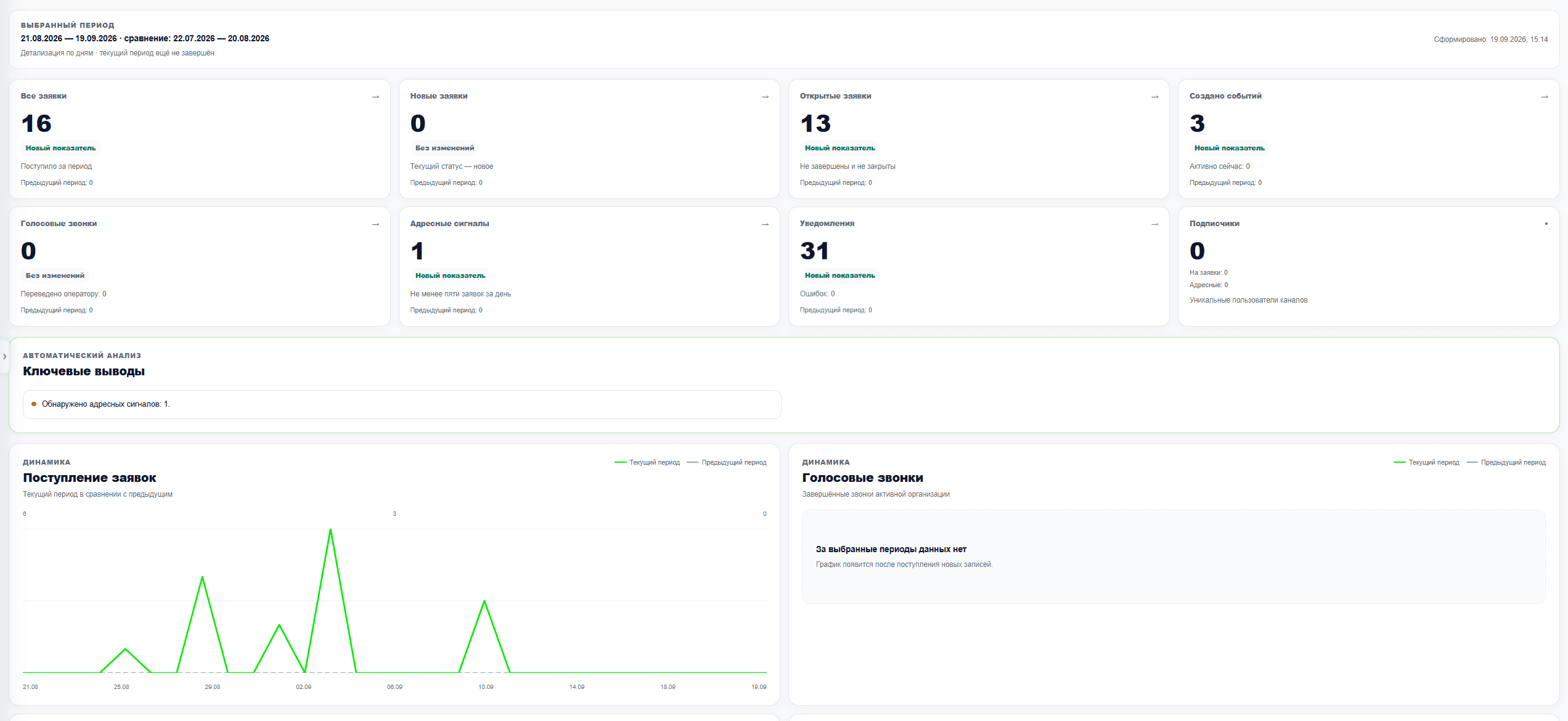Click the 29.08 axis label

click(212, 686)
